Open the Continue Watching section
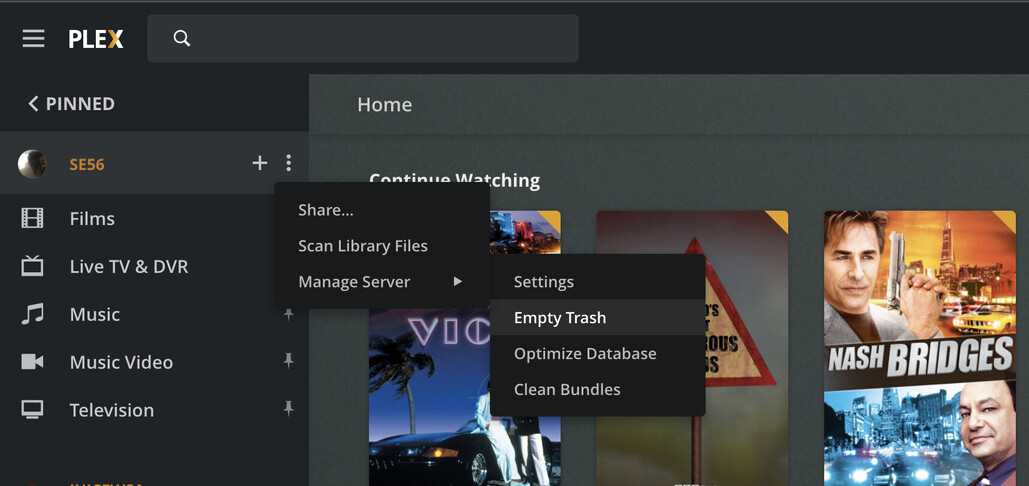The width and height of the screenshot is (1029, 486). tap(454, 180)
